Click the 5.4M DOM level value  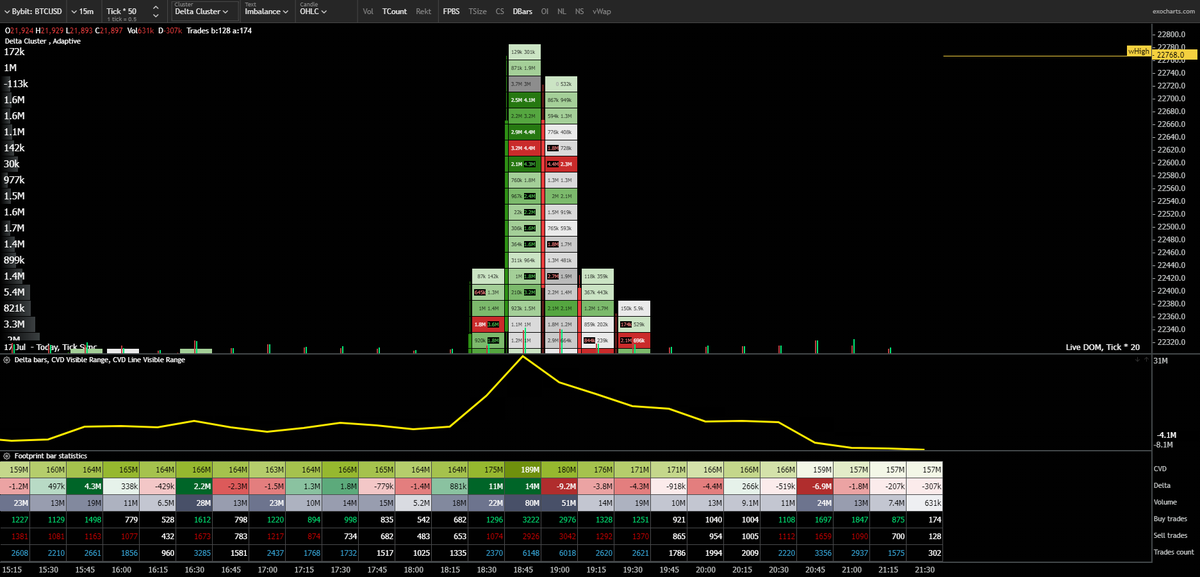15,291
